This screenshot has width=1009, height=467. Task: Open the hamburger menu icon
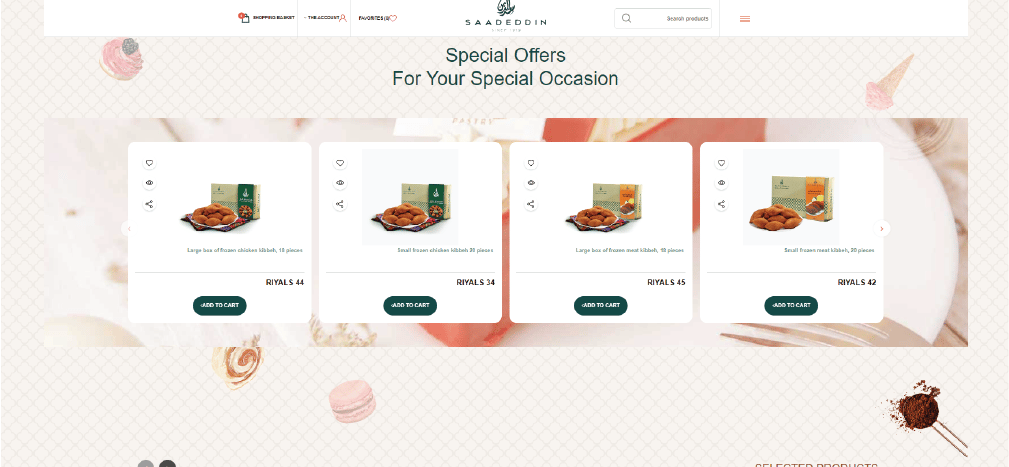coord(745,19)
